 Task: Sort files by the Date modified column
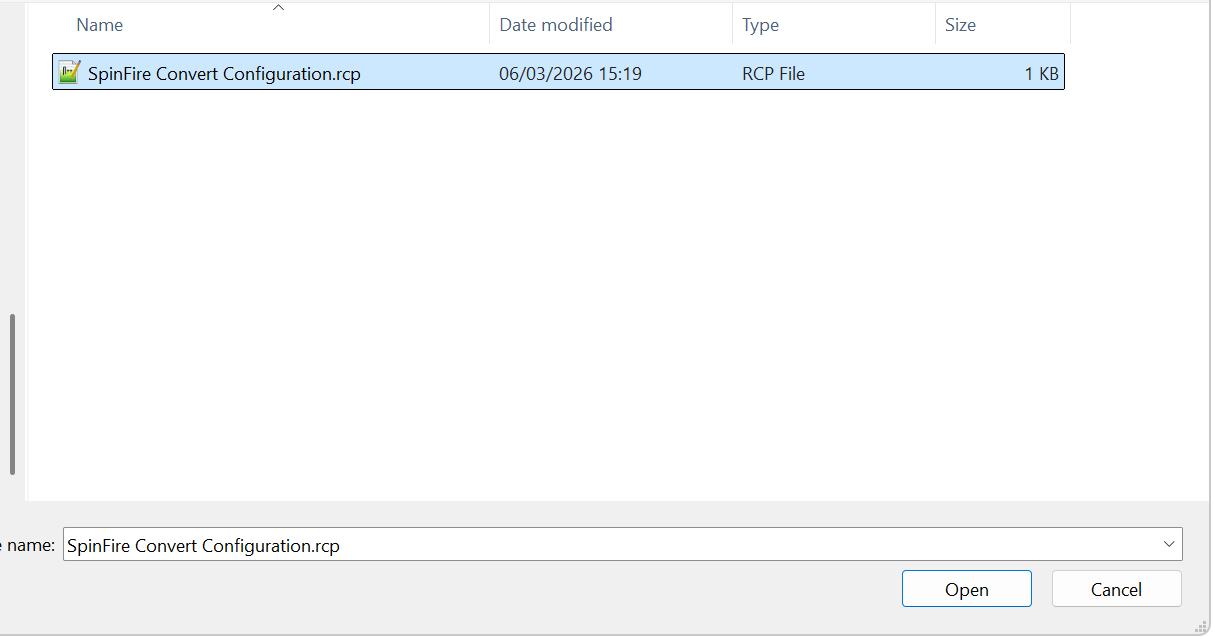click(556, 25)
